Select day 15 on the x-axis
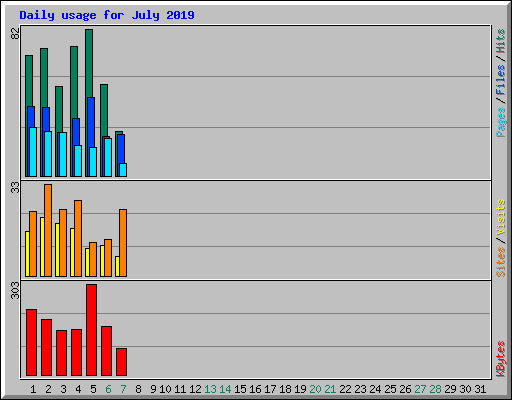512x400 pixels. click(240, 389)
